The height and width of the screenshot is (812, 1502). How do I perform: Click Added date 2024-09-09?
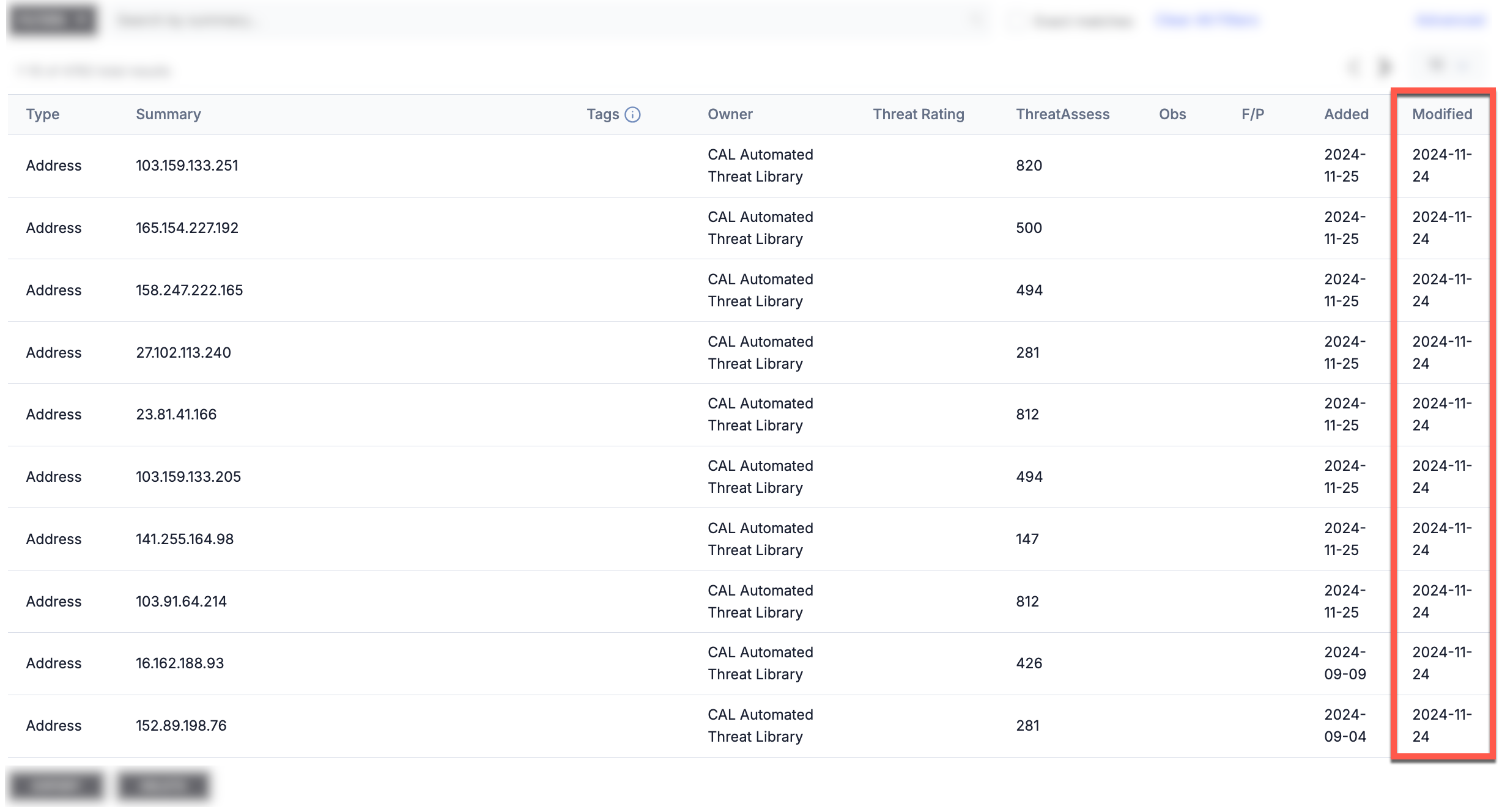(1345, 663)
